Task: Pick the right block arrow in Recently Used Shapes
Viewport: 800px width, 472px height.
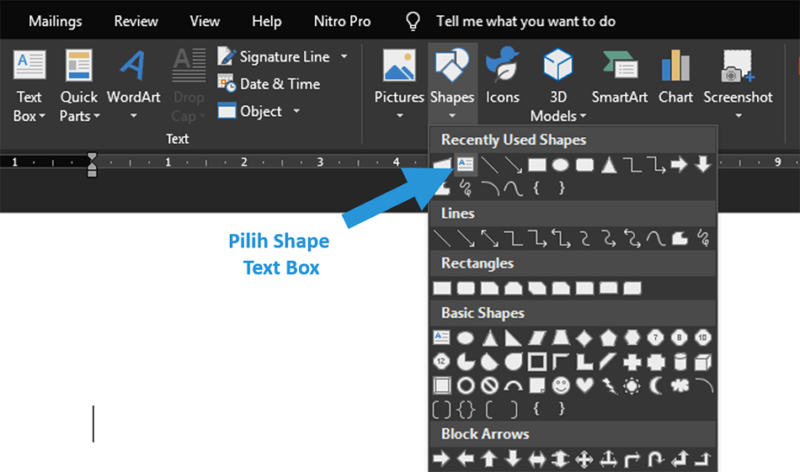Action: pyautogui.click(x=679, y=165)
